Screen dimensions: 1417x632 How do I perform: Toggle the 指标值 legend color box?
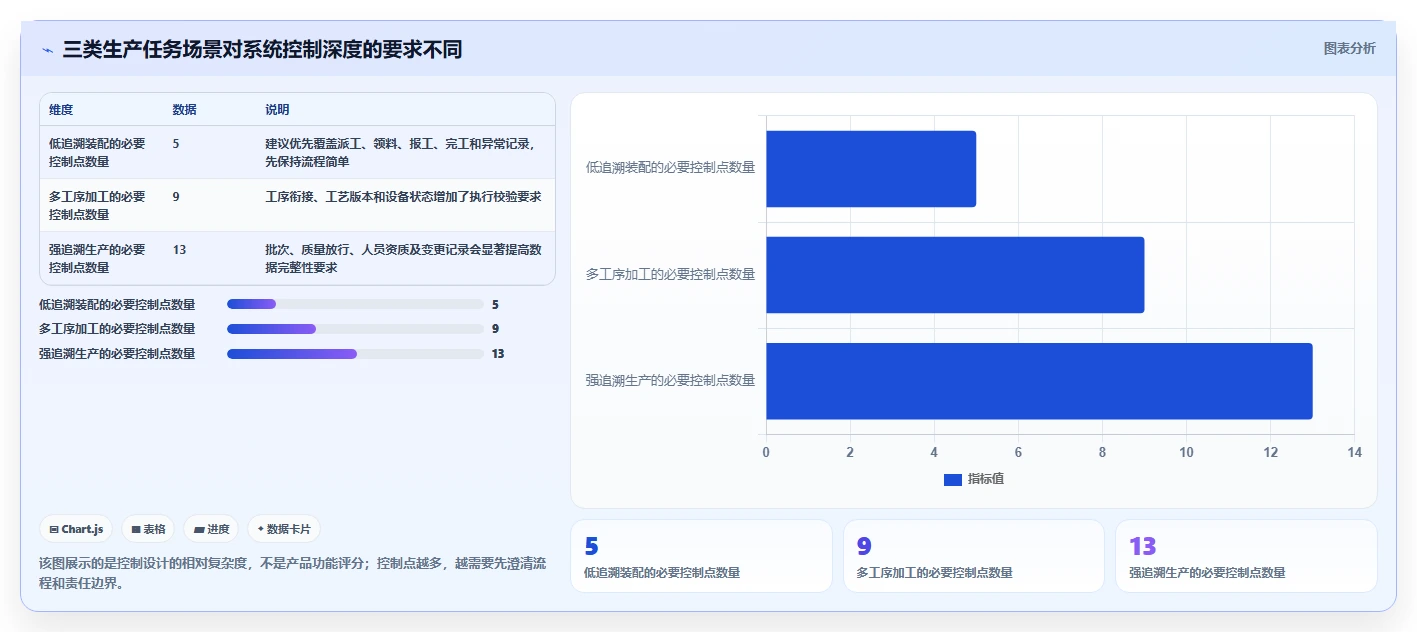(953, 480)
